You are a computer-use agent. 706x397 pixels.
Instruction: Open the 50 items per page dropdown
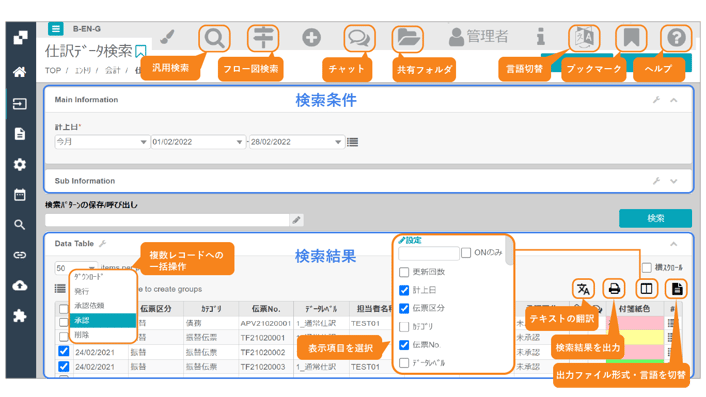pyautogui.click(x=76, y=268)
